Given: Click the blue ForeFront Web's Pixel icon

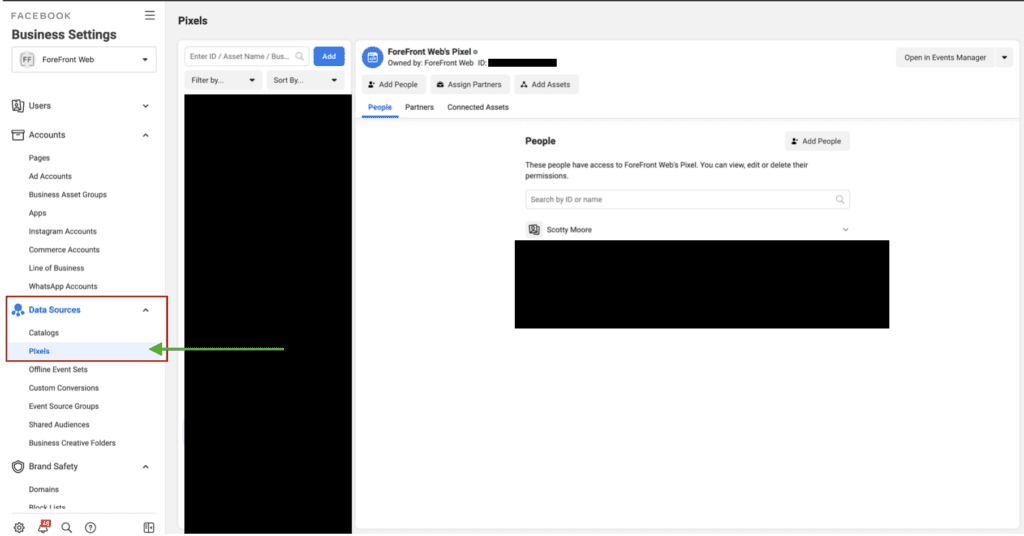Looking at the screenshot, I should click(372, 57).
